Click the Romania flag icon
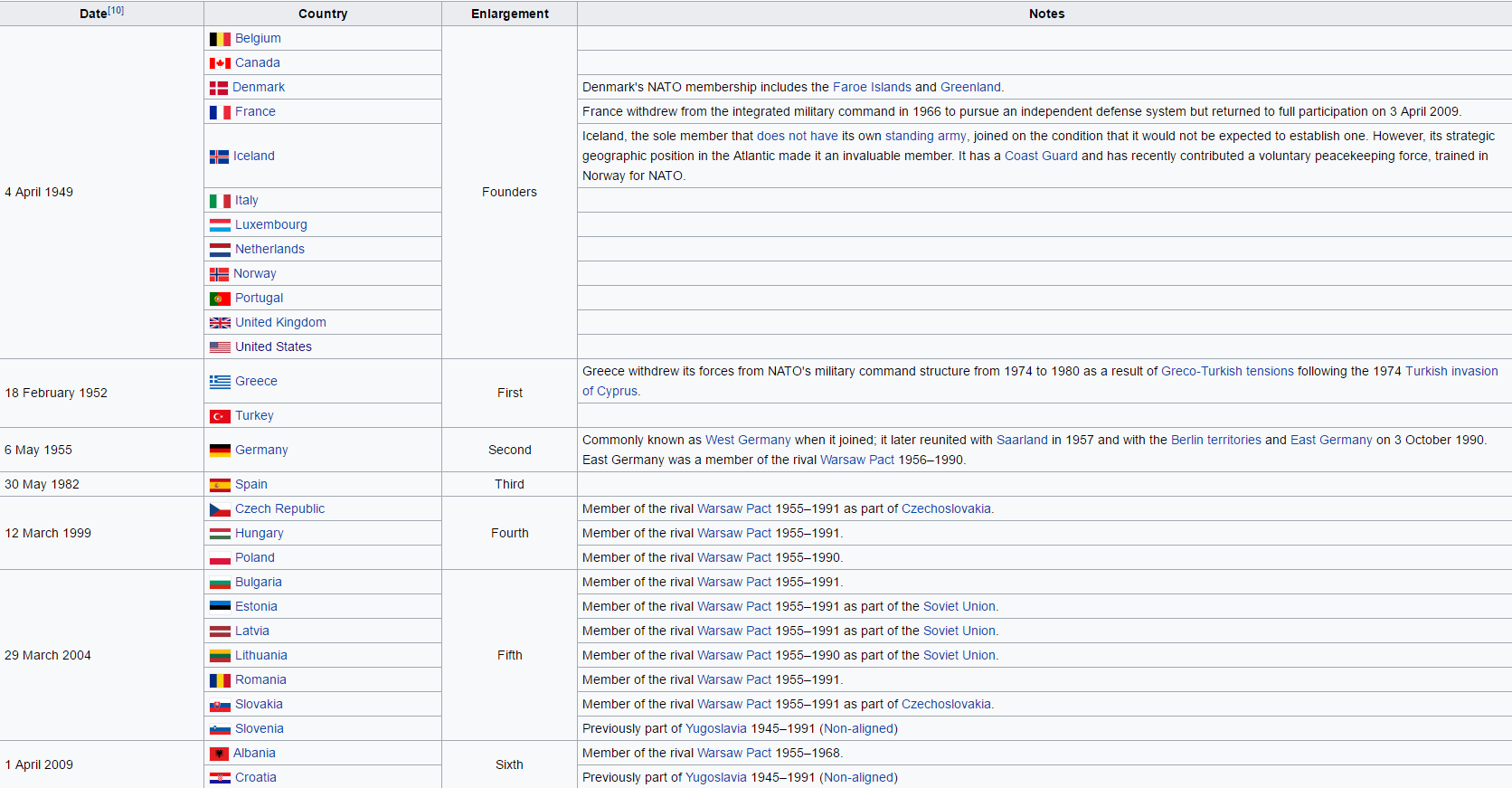The image size is (1512, 788). click(x=220, y=680)
